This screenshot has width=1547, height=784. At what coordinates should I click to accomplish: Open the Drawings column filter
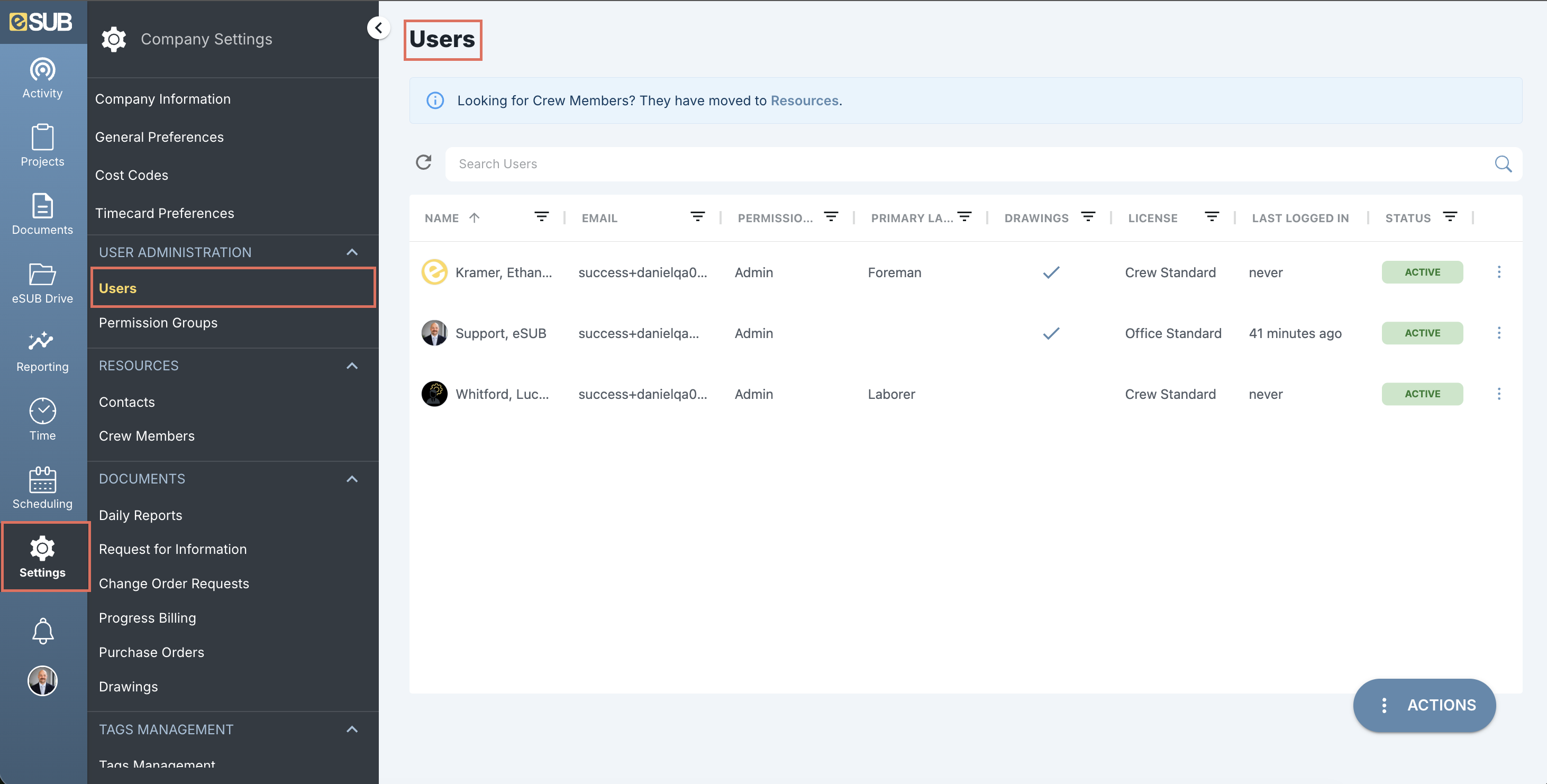[x=1088, y=217]
